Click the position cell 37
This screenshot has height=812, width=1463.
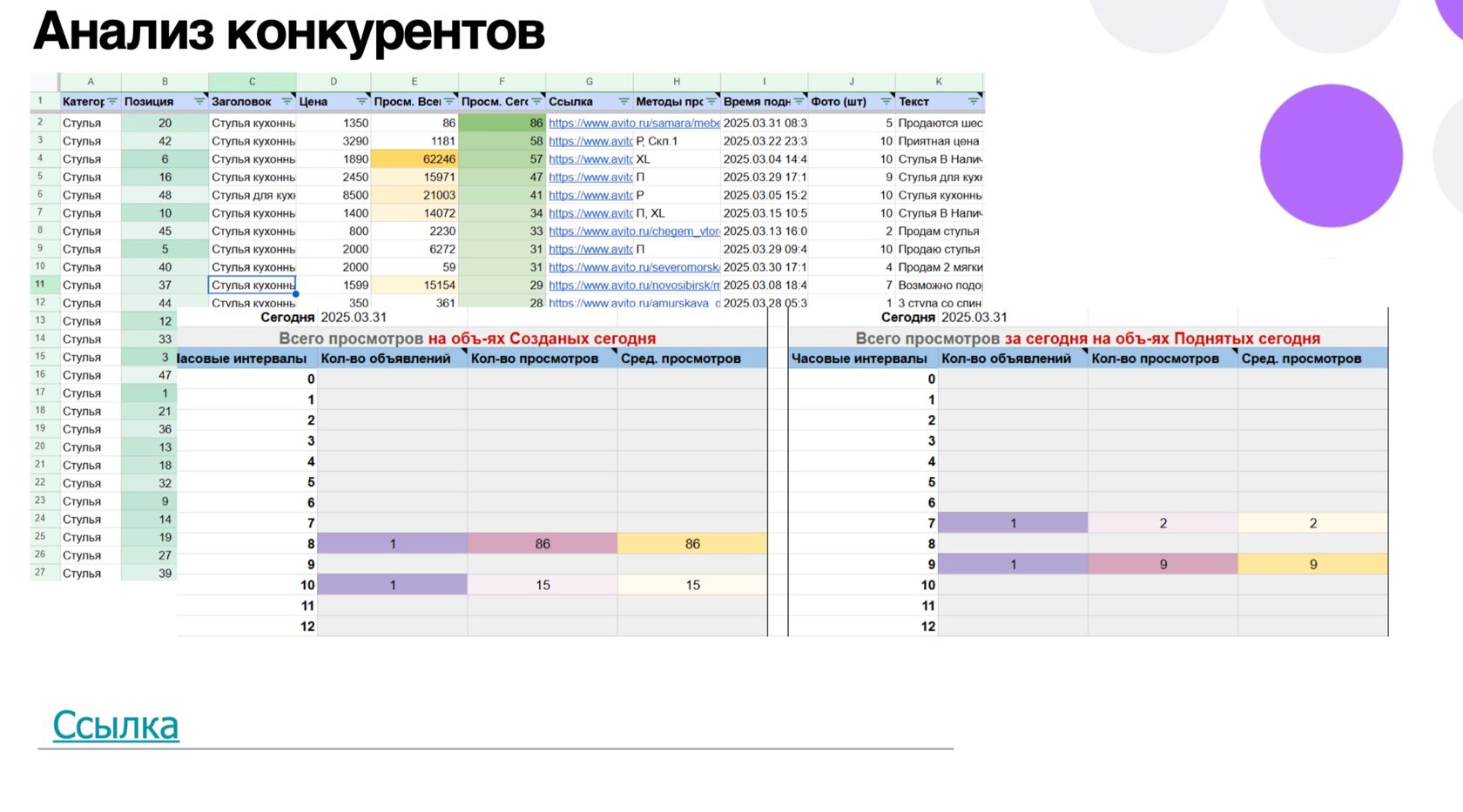click(x=165, y=285)
